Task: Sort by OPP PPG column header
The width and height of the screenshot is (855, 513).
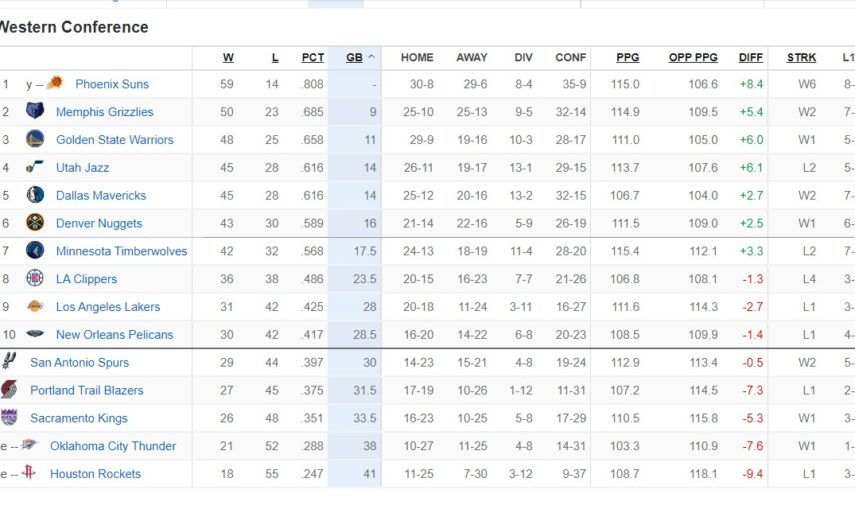Action: click(x=693, y=58)
